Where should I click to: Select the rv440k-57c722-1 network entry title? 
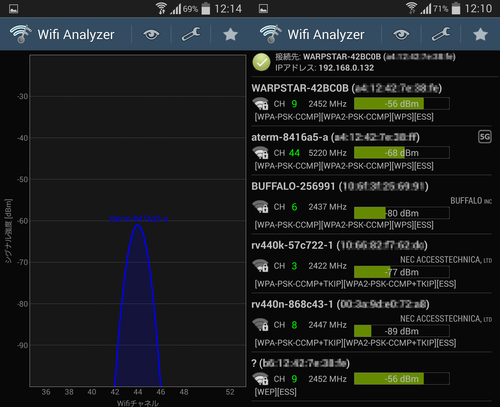pos(339,246)
